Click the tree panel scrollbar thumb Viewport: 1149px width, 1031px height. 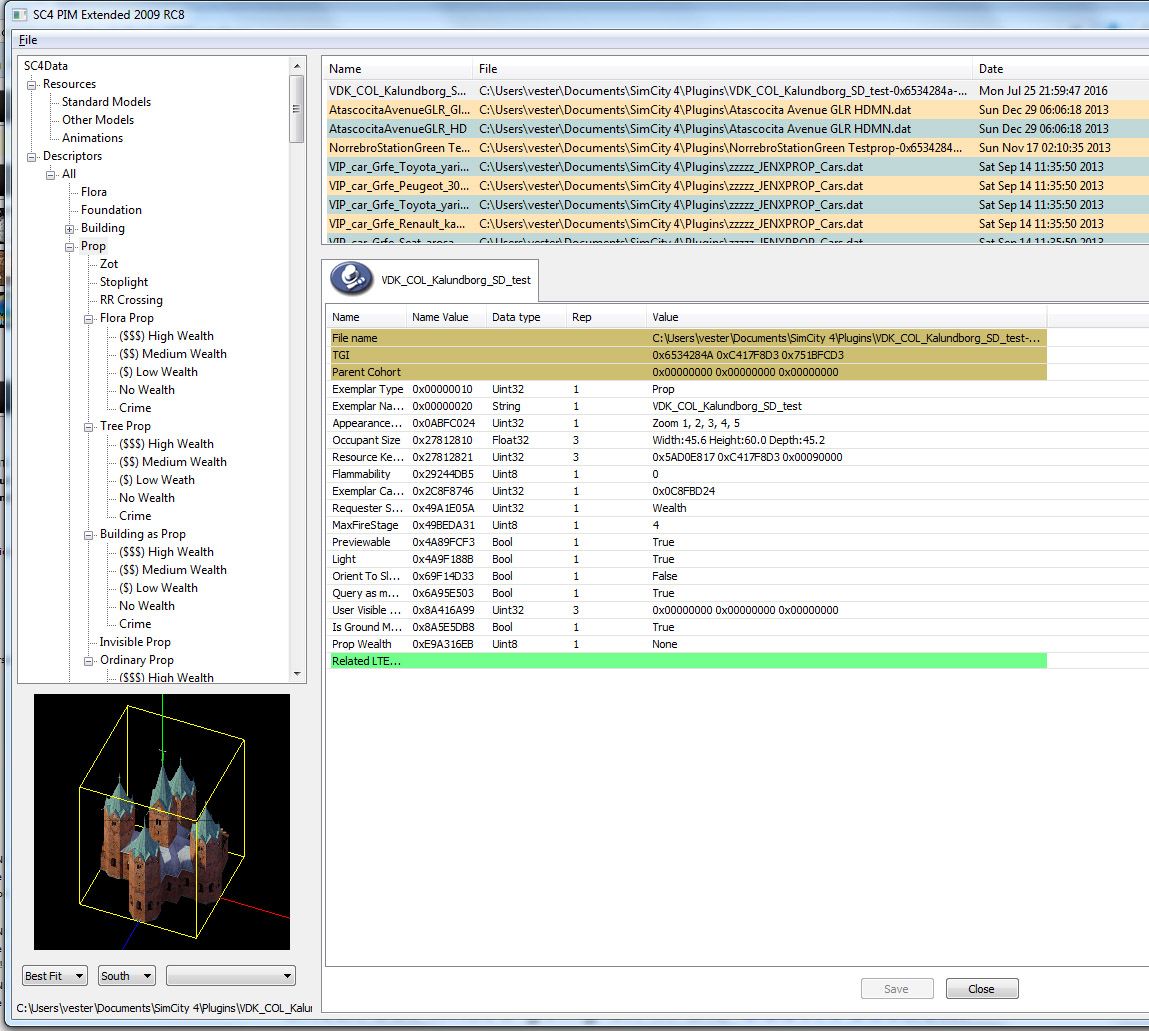(x=297, y=109)
